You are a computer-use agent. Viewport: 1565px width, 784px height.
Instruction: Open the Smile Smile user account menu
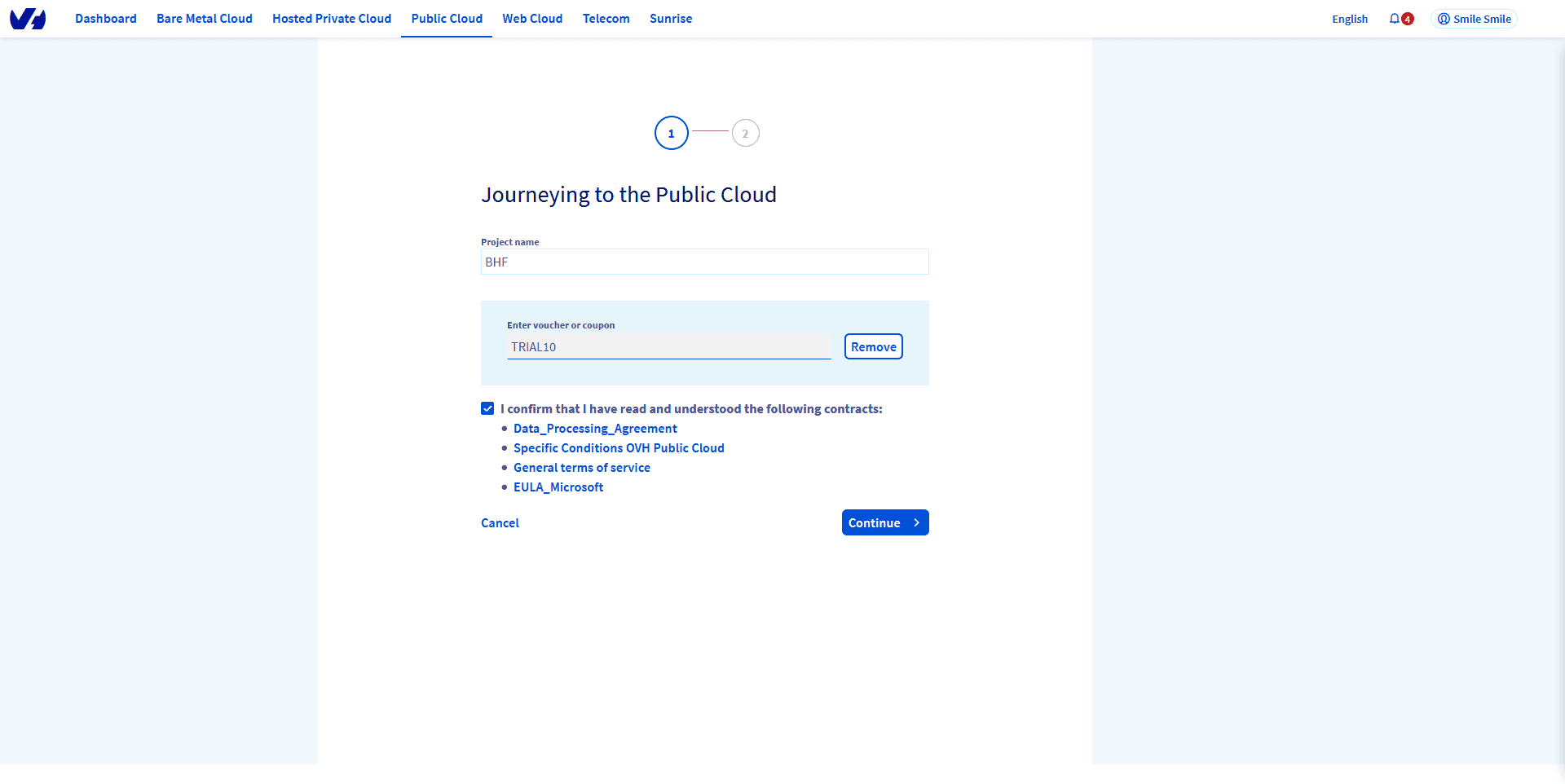1474,19
